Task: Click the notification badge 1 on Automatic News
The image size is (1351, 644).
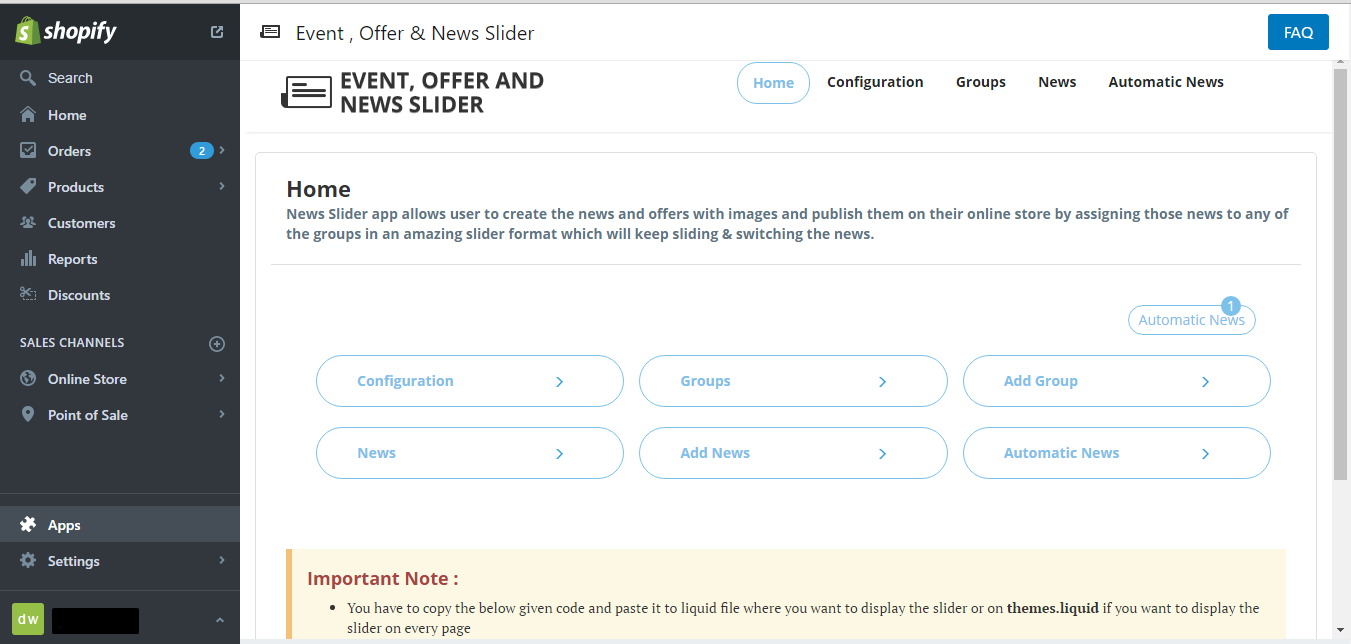Action: 1231,306
